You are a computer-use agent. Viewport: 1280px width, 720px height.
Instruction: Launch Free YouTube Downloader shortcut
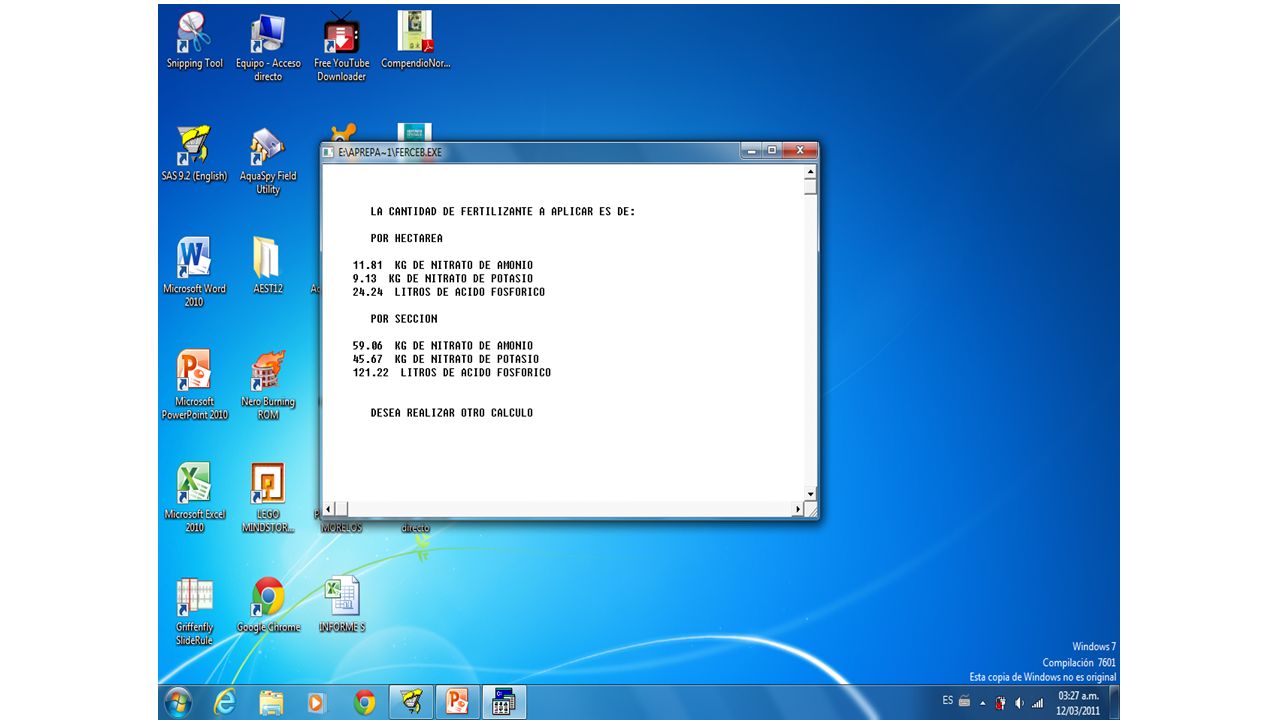click(342, 47)
